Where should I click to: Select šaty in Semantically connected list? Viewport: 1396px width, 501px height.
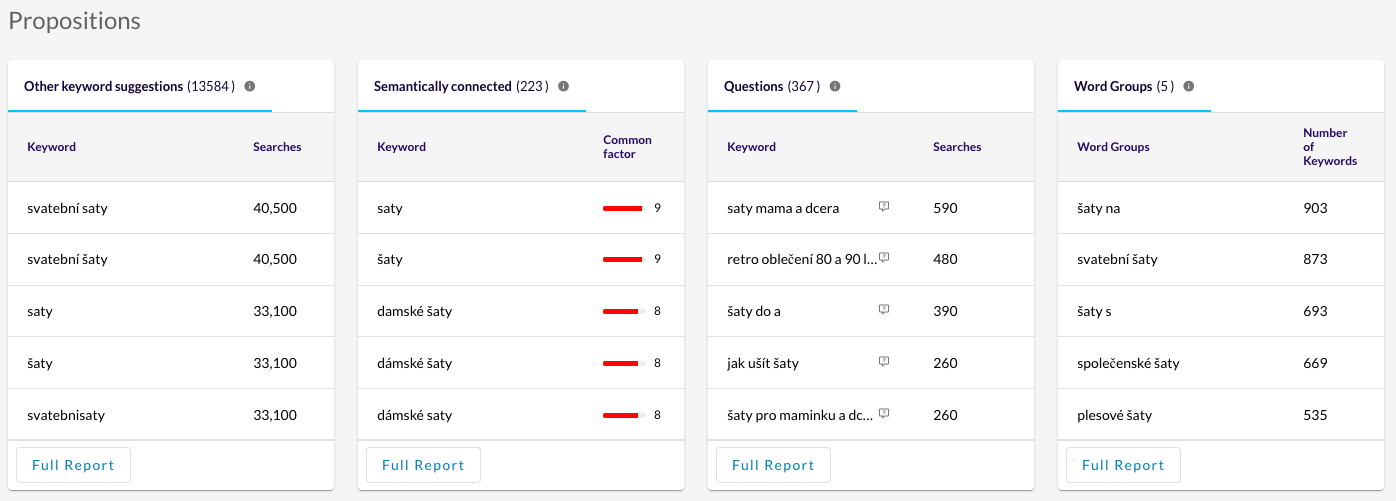390,259
